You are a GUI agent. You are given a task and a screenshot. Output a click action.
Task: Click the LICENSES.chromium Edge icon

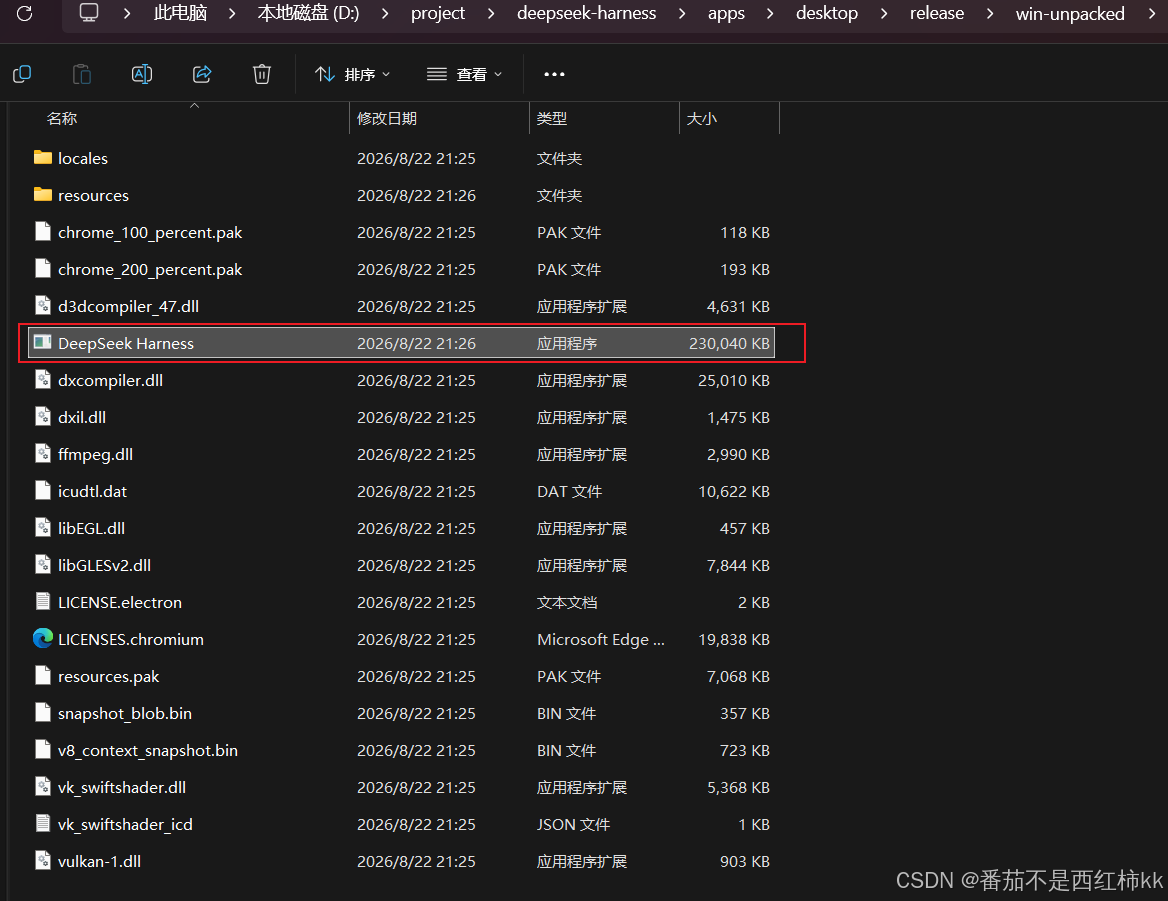(43, 639)
